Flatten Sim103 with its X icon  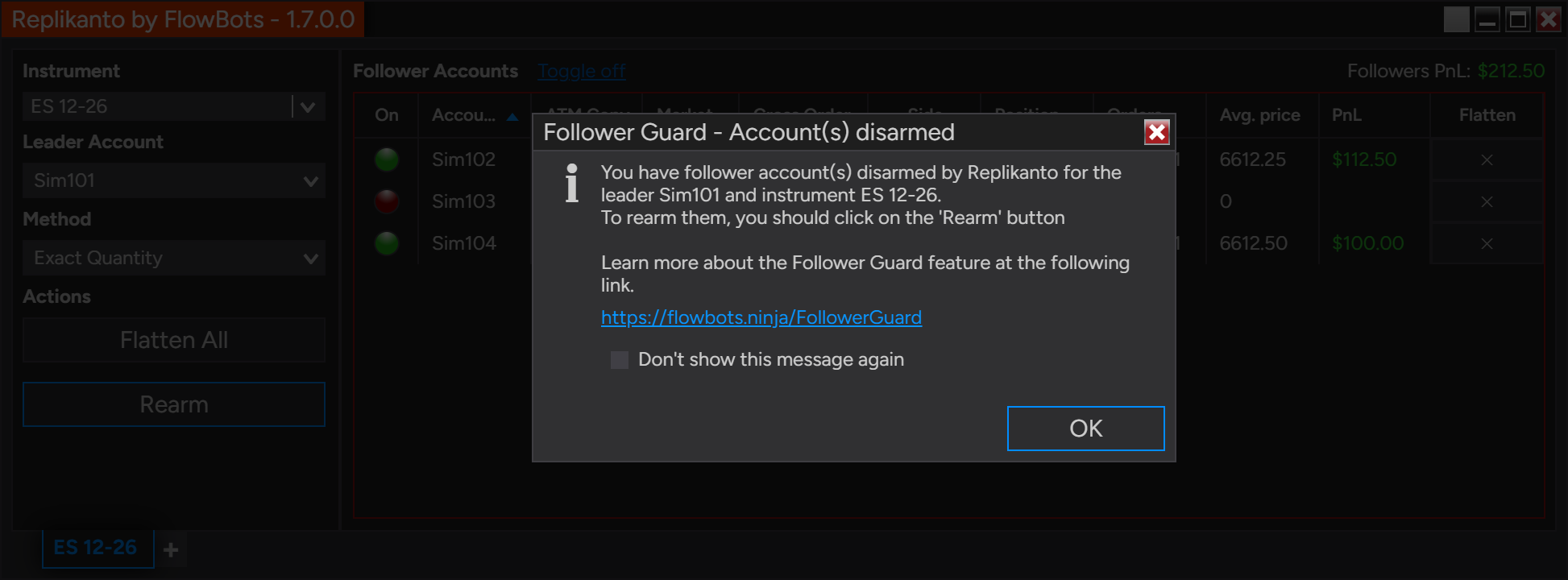point(1487,201)
